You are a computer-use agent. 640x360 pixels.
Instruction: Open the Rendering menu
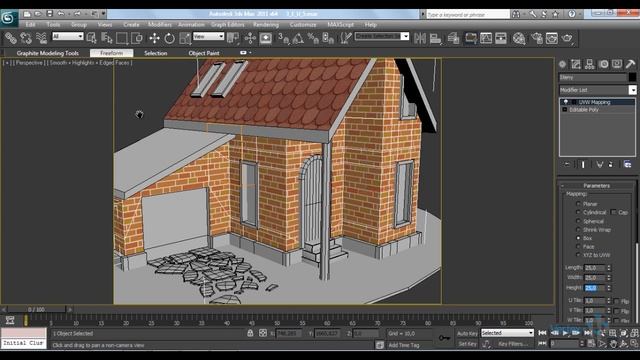266,24
